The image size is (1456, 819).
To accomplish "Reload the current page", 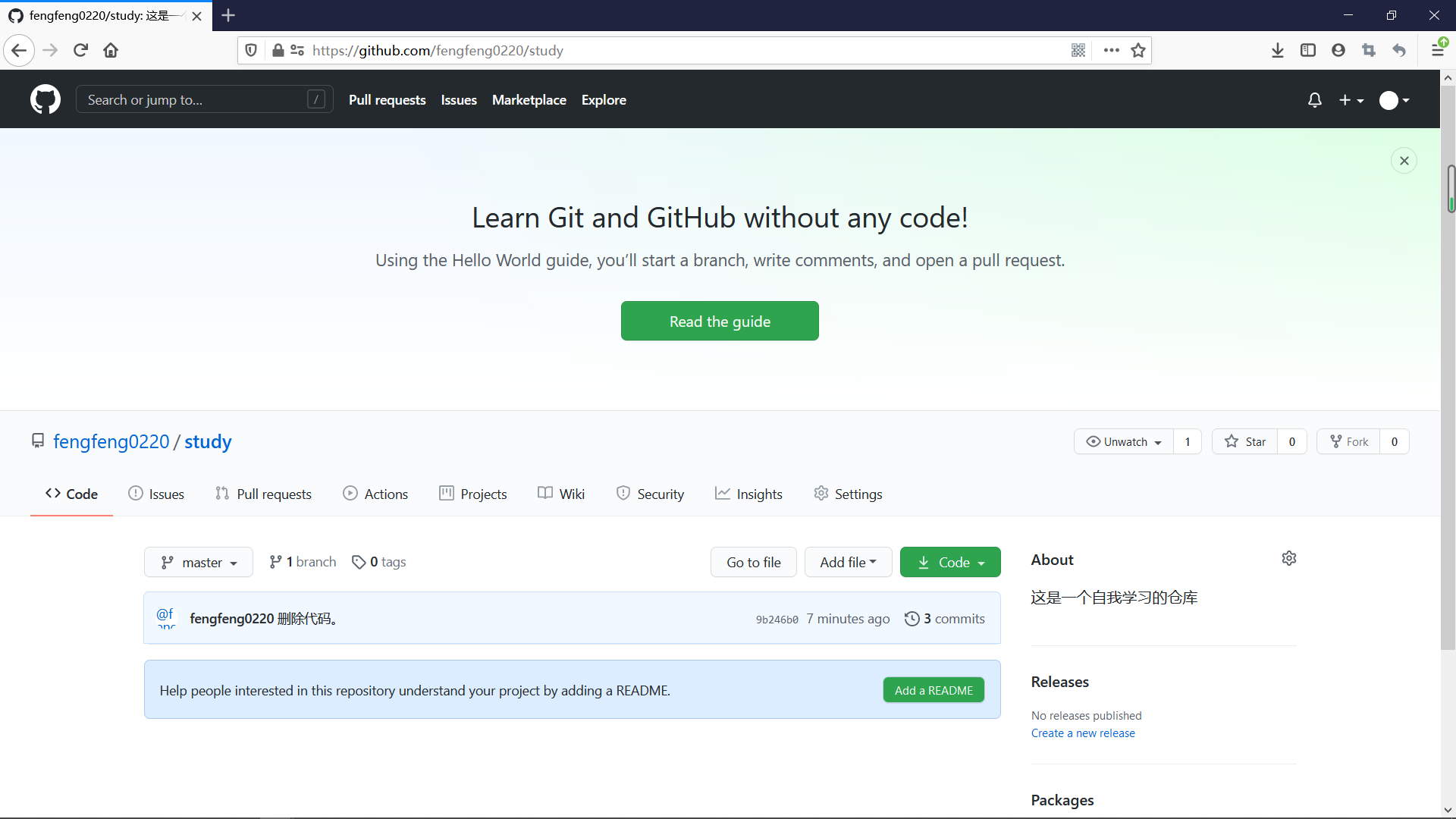I will [81, 51].
